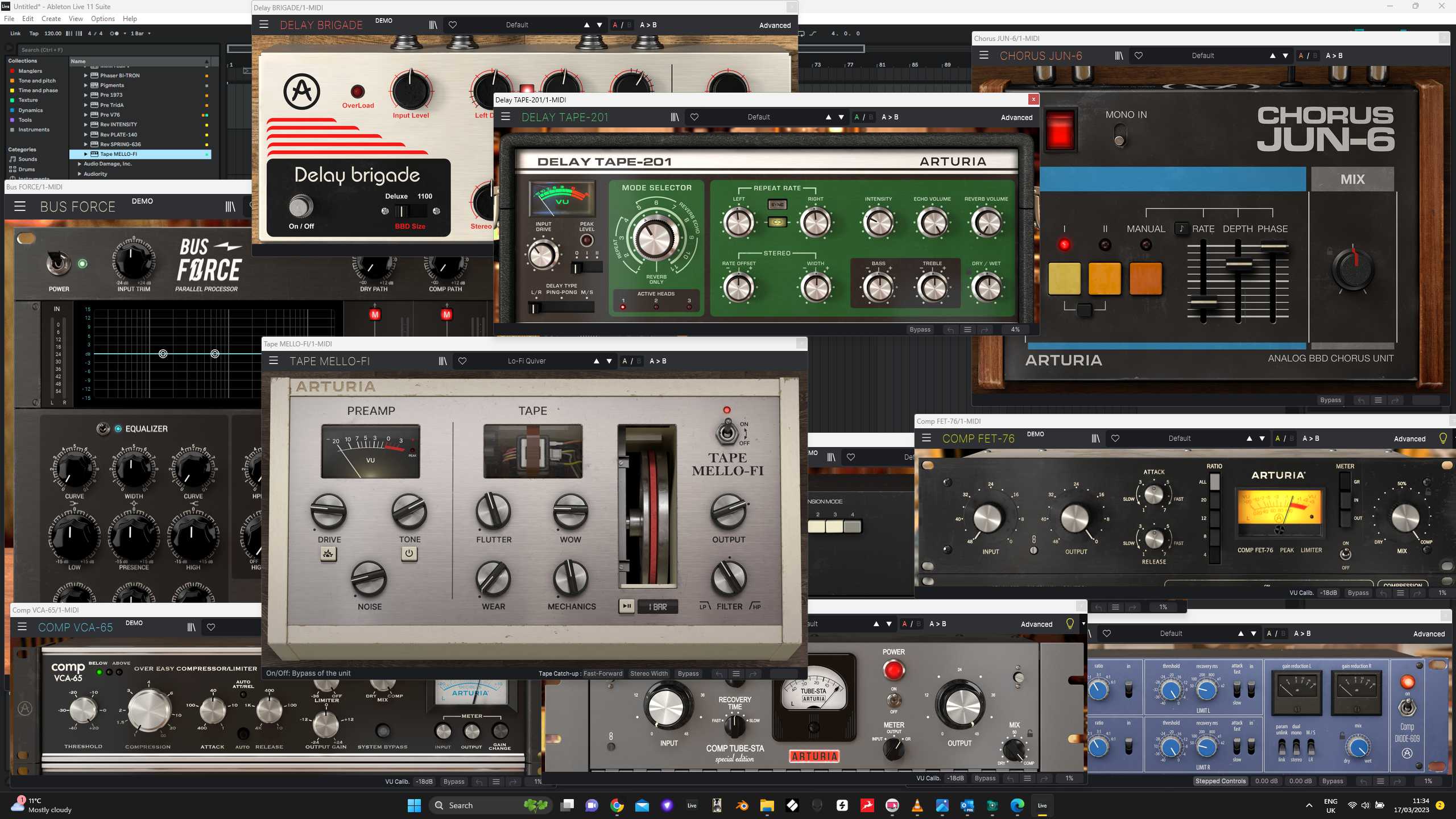Click the Comp FET-76 heart favorite icon
The height and width of the screenshot is (819, 1456).
coord(1115,438)
